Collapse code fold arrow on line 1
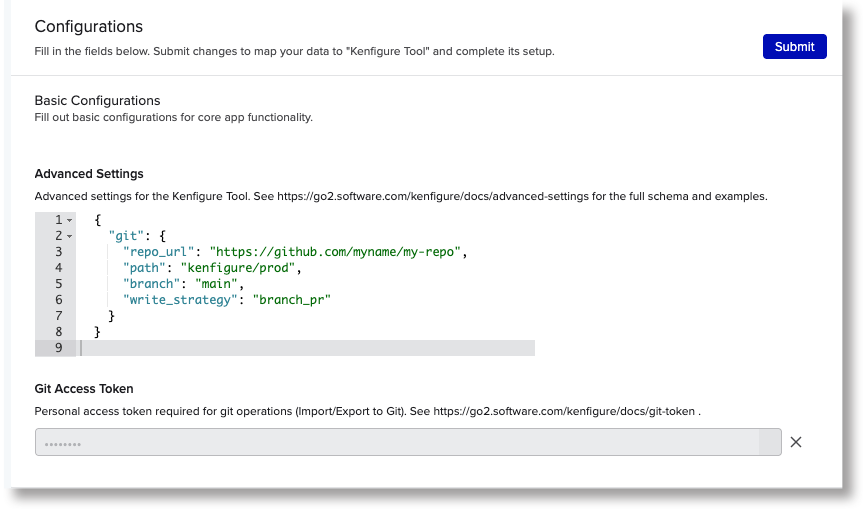863x509 pixels. tap(70, 220)
